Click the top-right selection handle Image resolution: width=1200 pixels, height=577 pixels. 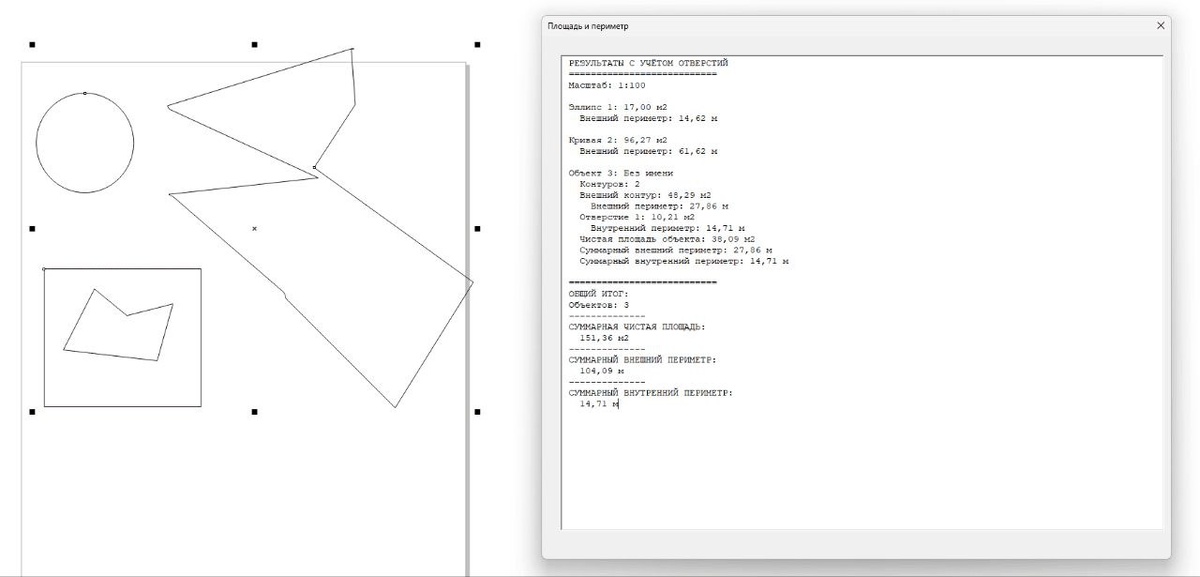(477, 44)
